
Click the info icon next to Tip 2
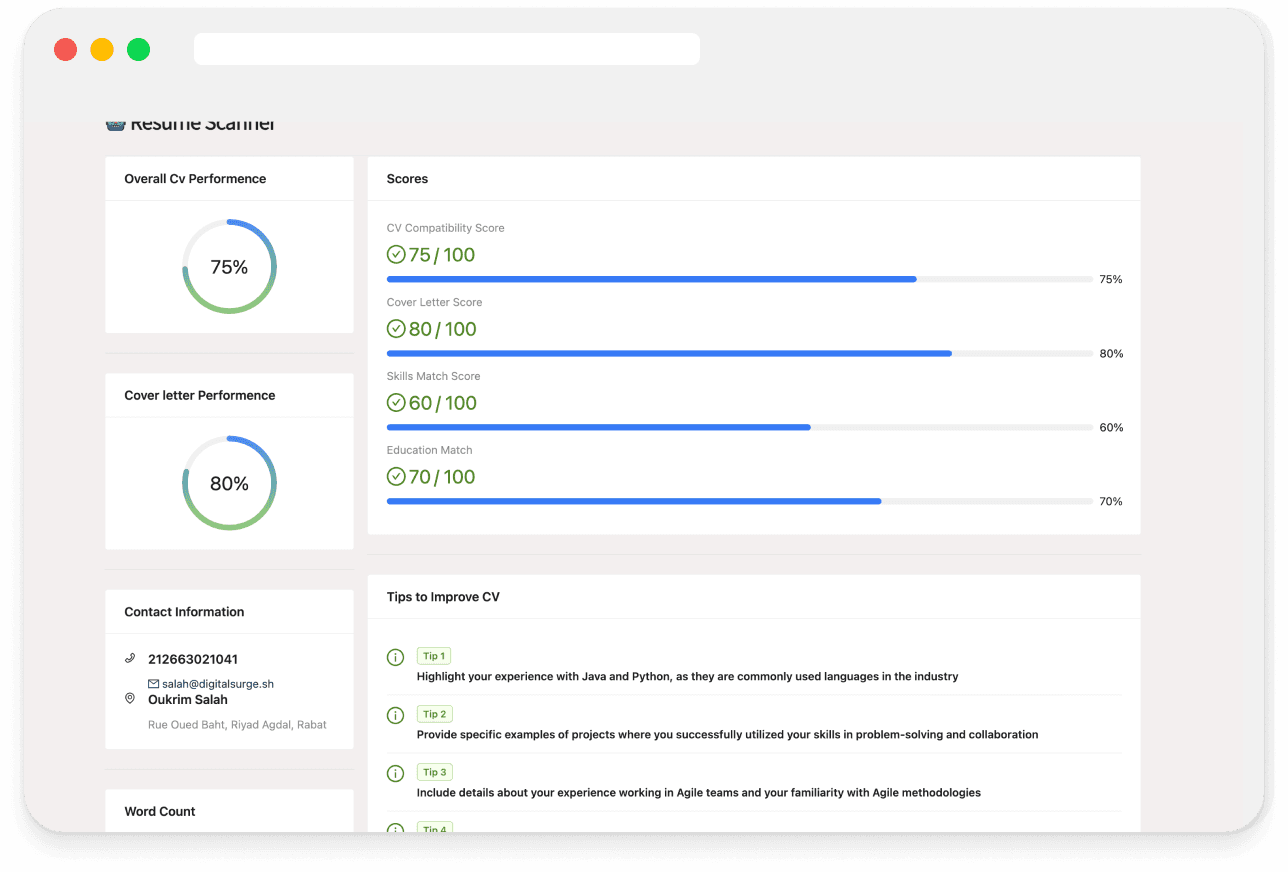pyautogui.click(x=396, y=715)
